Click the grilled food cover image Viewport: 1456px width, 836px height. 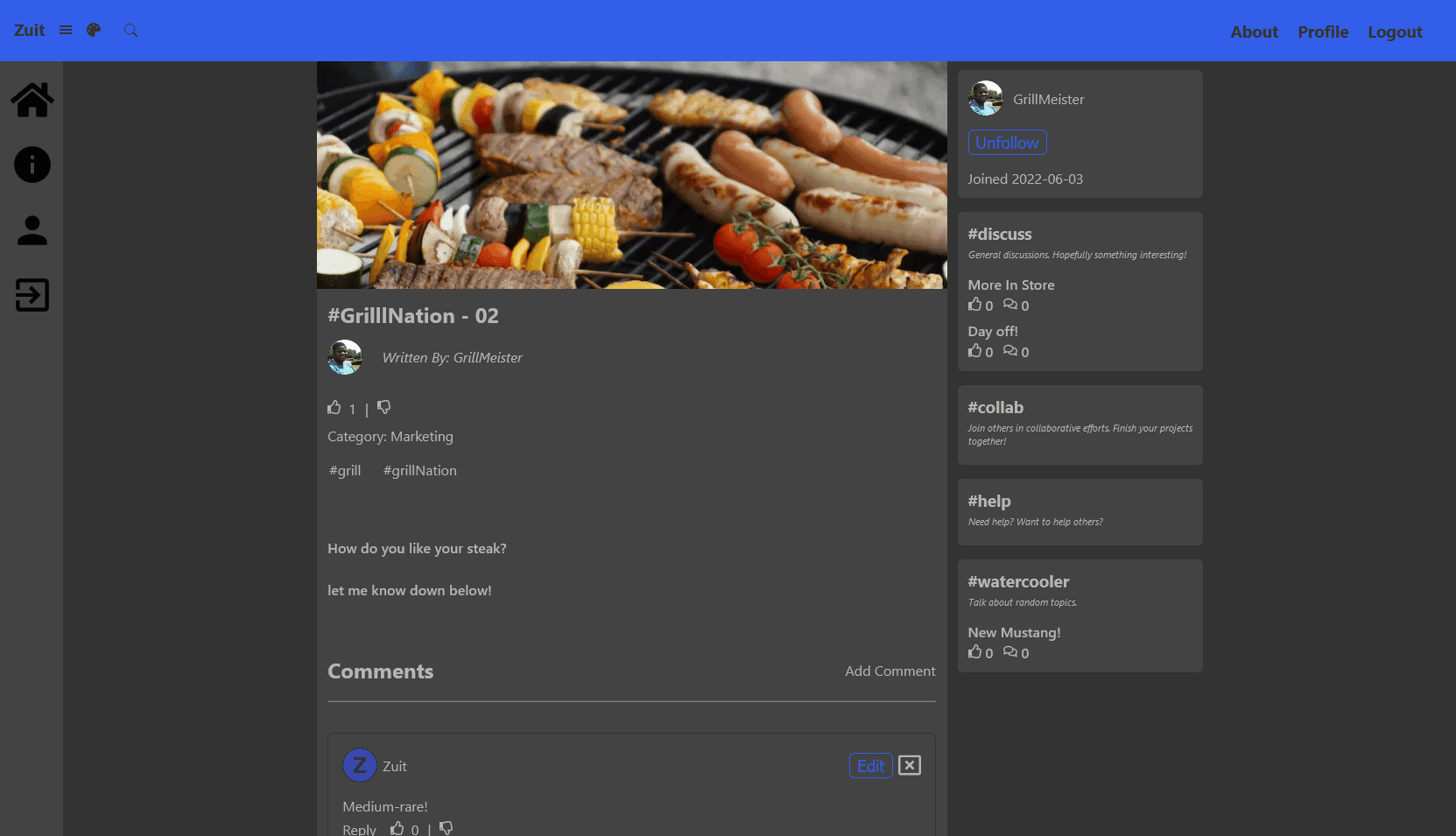pyautogui.click(x=631, y=175)
